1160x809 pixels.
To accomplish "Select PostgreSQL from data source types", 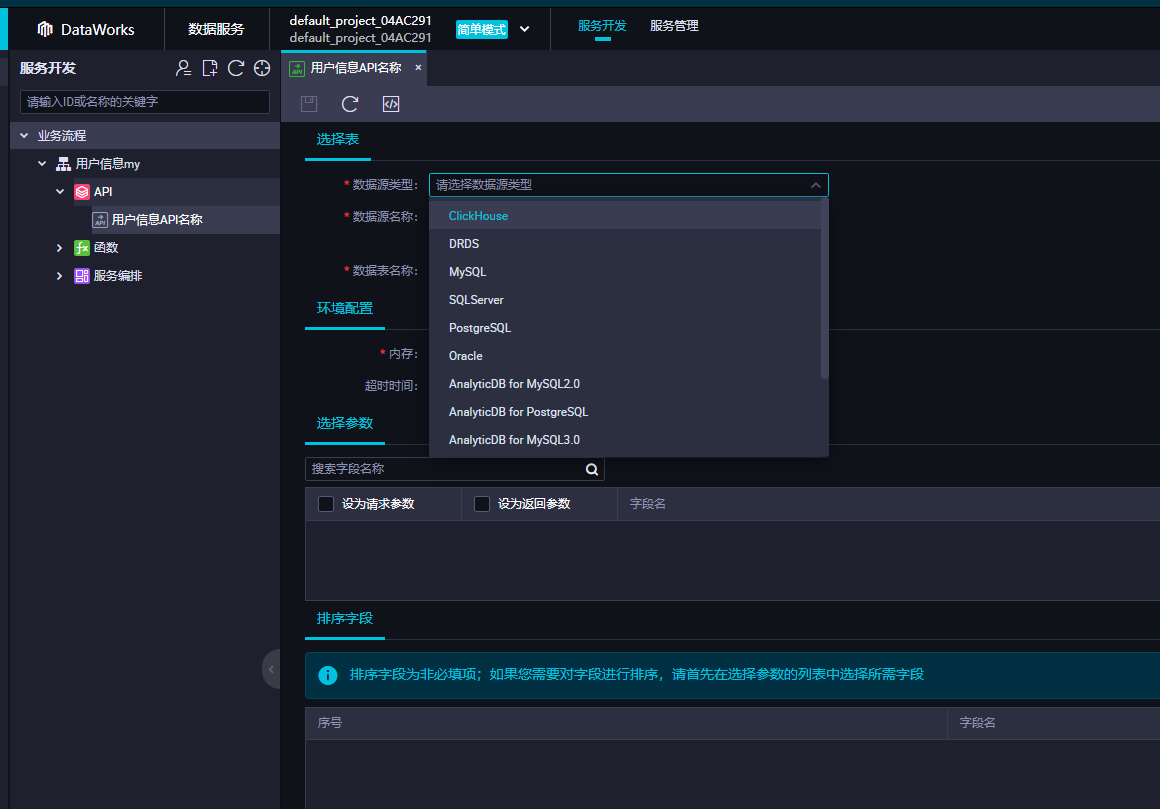I will (x=625, y=328).
